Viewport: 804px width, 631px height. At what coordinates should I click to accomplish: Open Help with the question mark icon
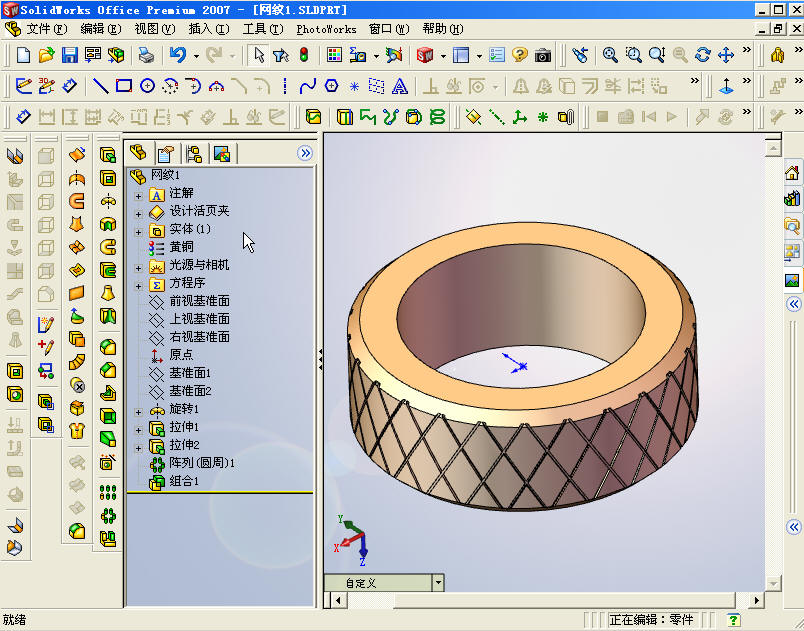tap(520, 55)
